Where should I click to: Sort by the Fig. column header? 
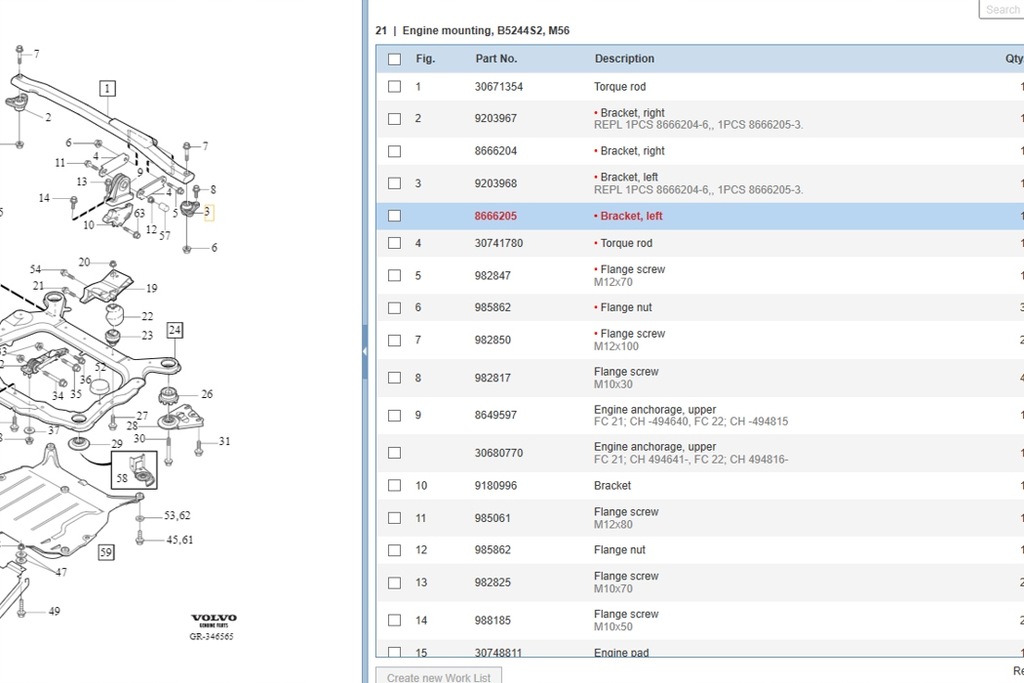pyautogui.click(x=425, y=59)
